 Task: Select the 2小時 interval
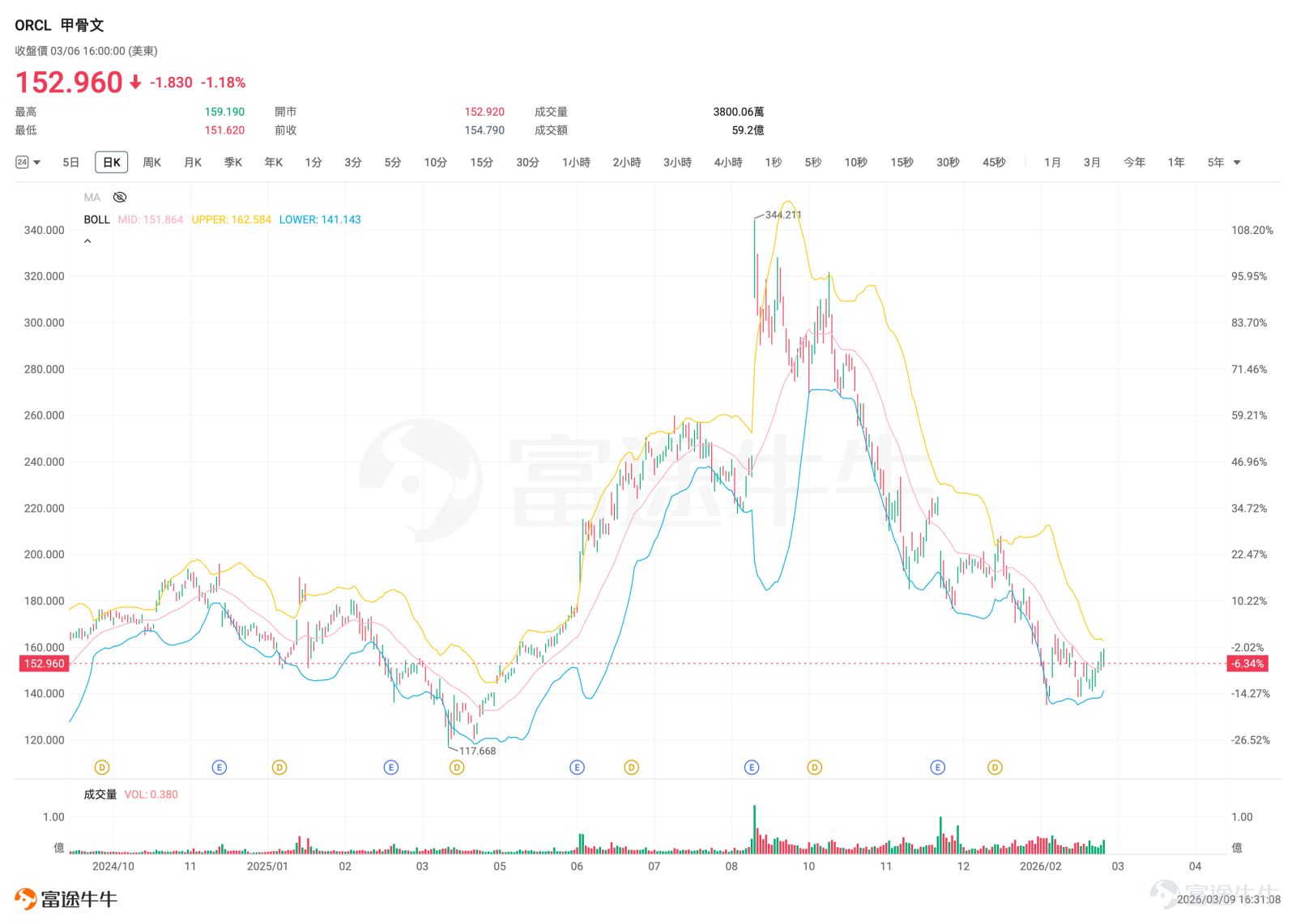point(627,163)
